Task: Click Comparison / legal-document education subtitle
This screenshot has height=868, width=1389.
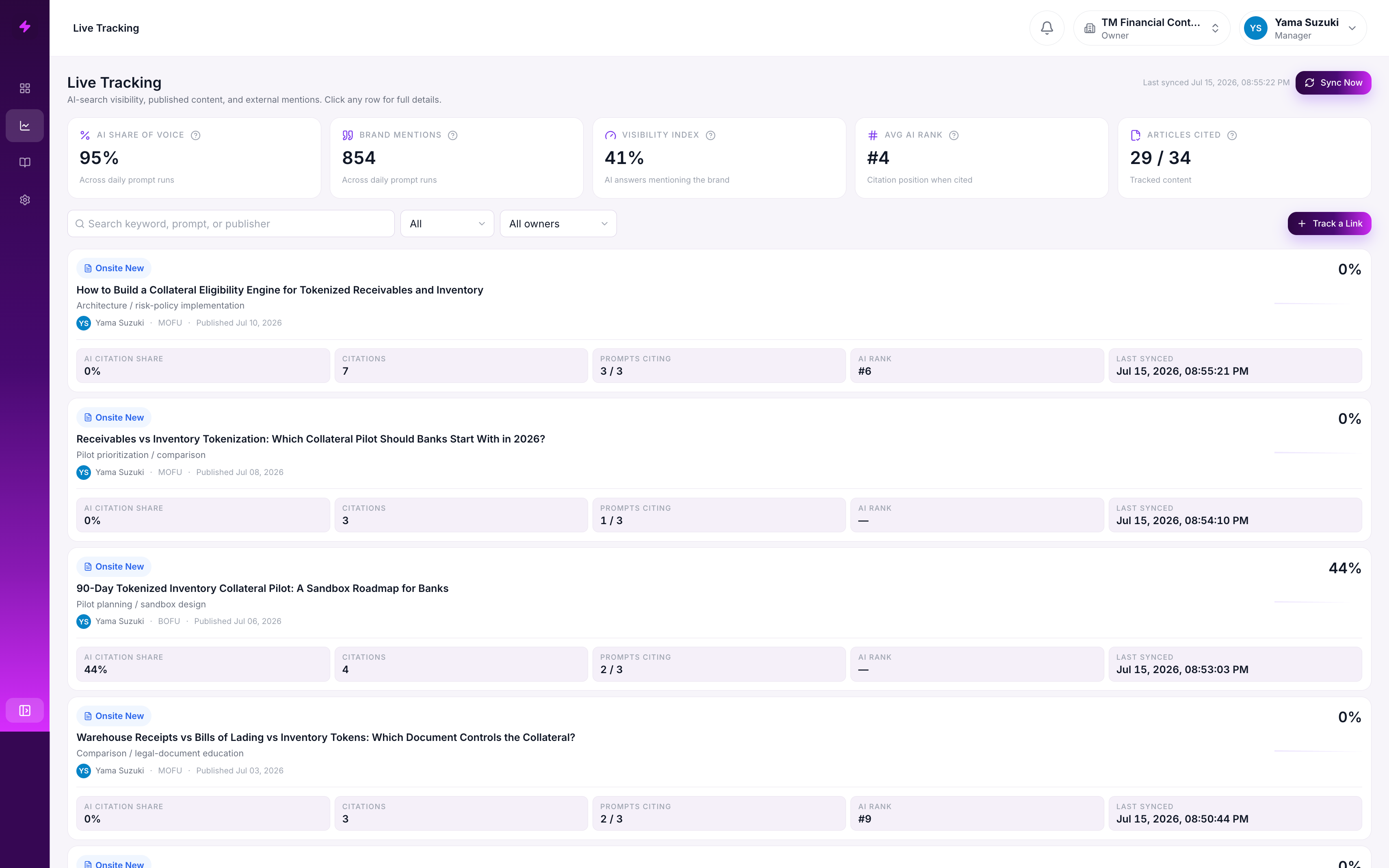Action: [160, 754]
